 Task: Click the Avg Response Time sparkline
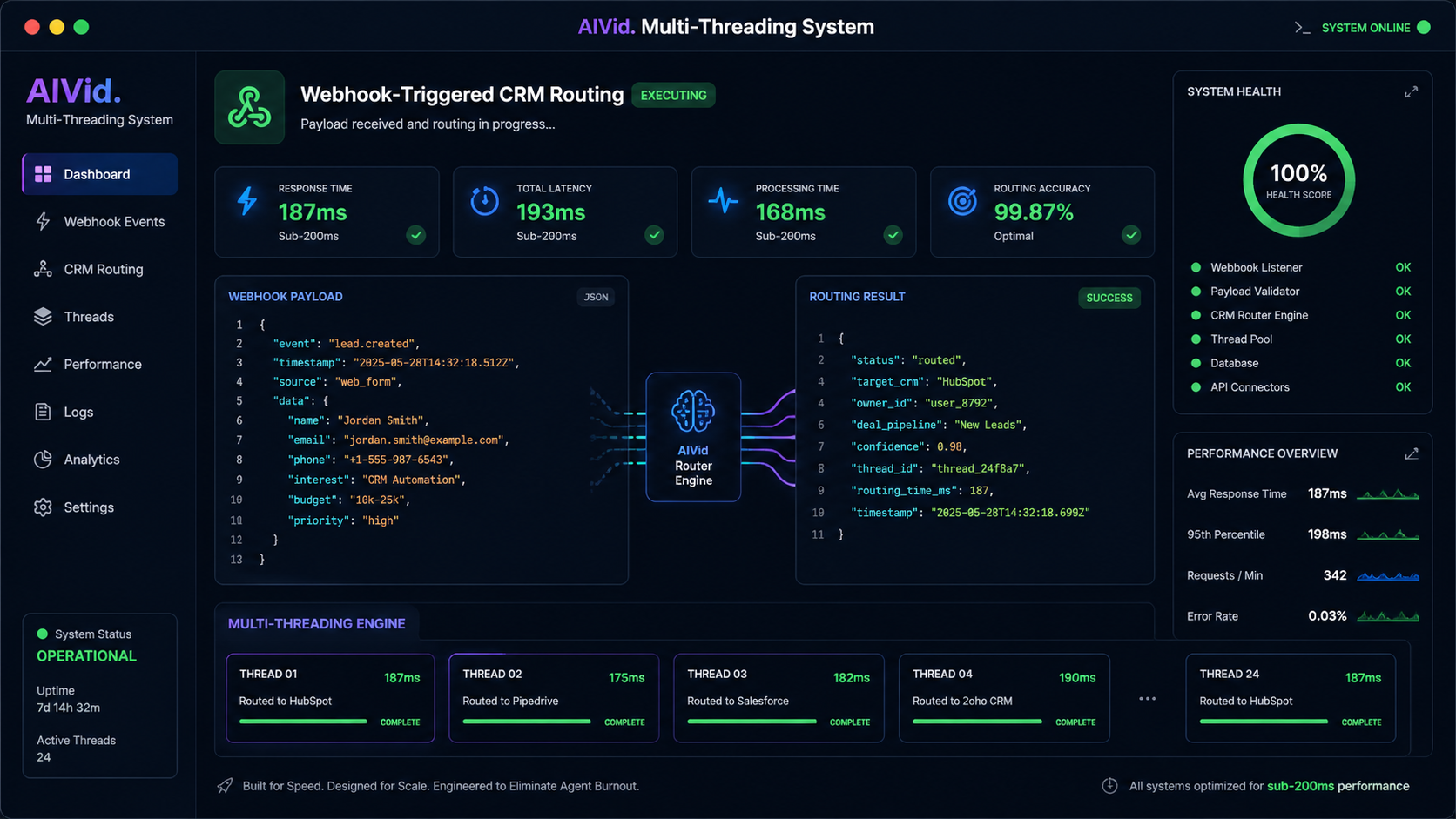click(1388, 494)
